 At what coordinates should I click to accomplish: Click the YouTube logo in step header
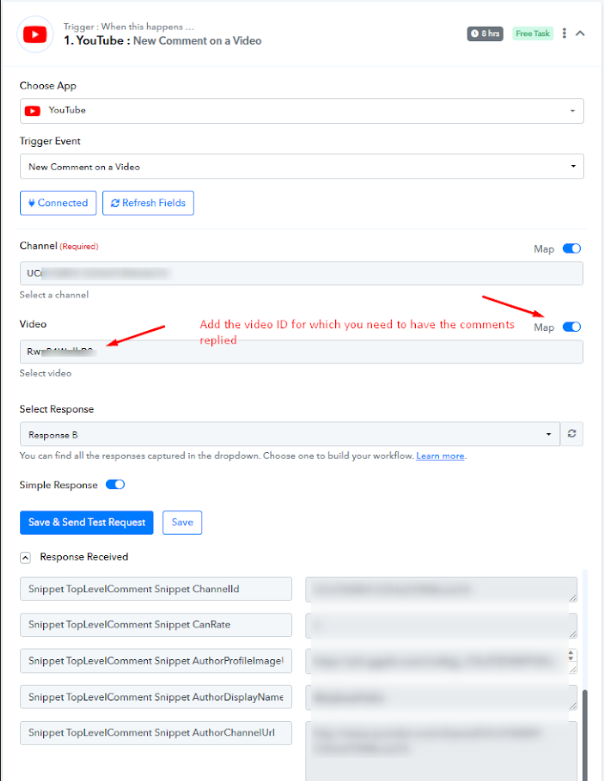(x=35, y=34)
